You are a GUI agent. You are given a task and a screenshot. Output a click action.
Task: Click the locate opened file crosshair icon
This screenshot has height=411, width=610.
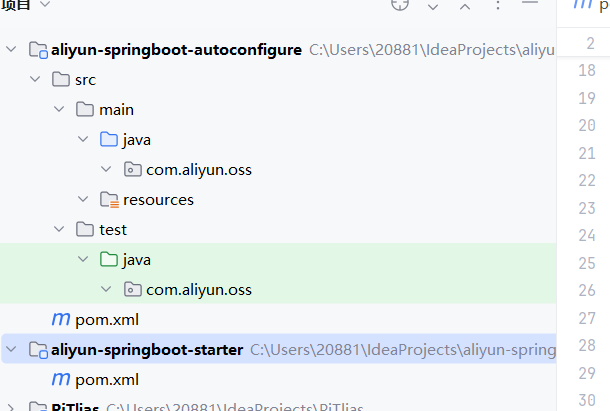point(400,5)
